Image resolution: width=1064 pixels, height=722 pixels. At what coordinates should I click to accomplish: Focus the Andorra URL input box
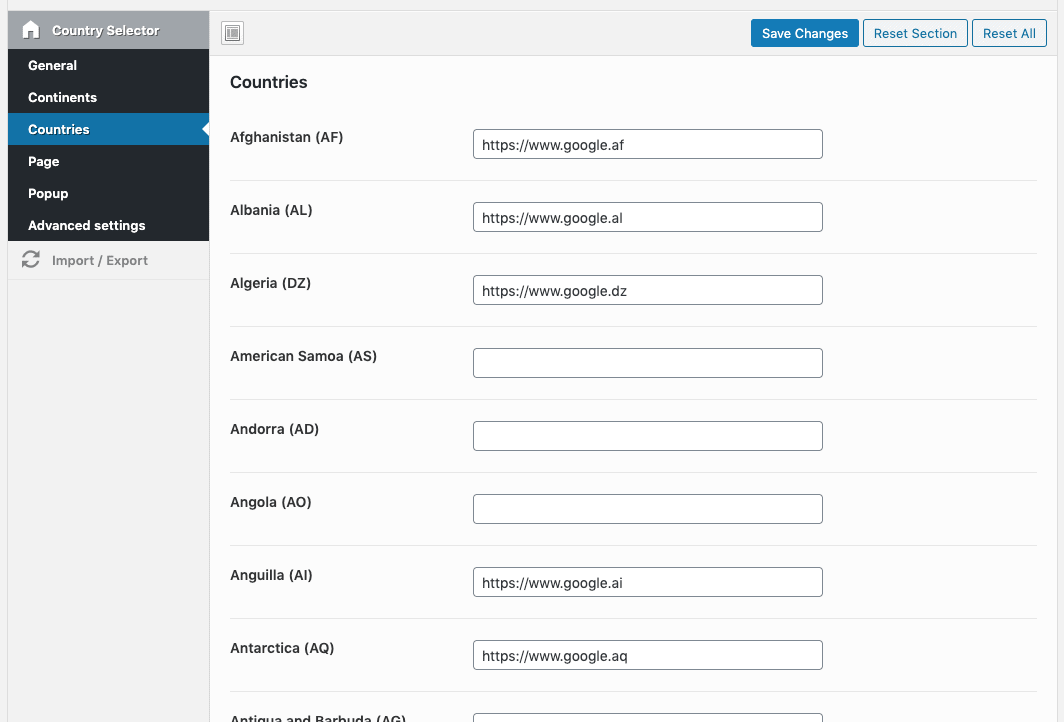(647, 435)
